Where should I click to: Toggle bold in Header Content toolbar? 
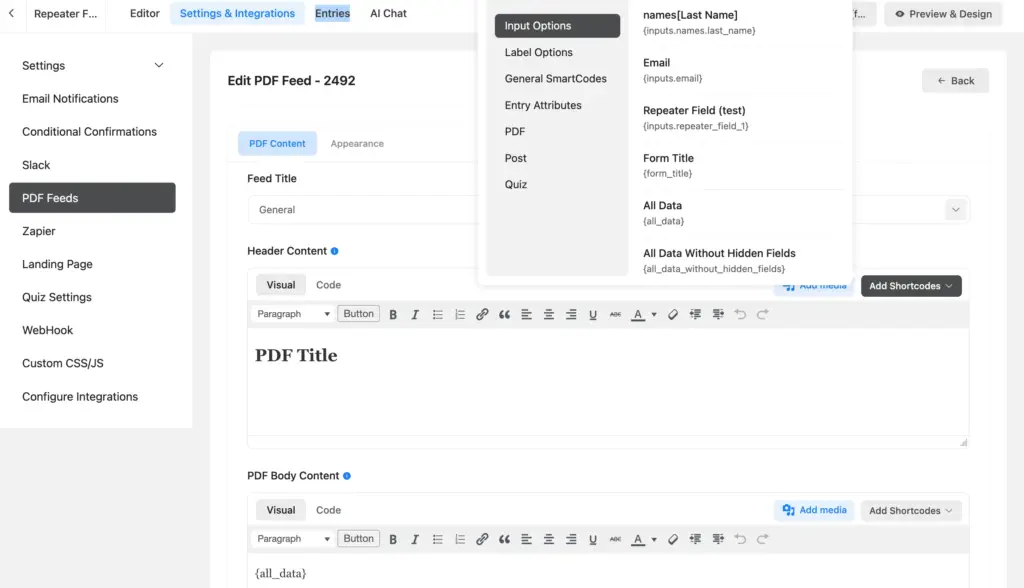pyautogui.click(x=392, y=314)
